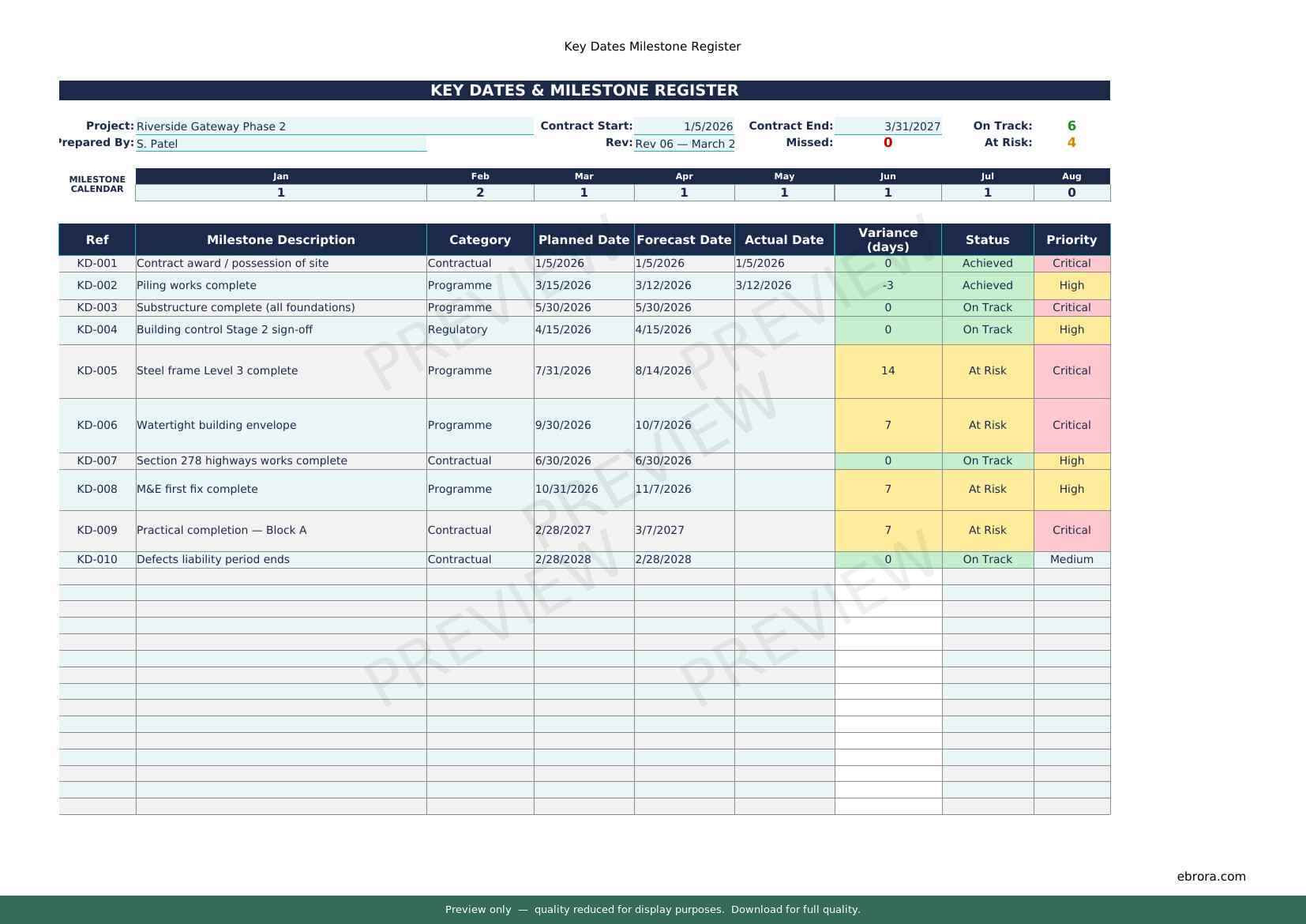Click the Feb count in the milestone calendar
This screenshot has width=1306, height=924.
[x=479, y=193]
